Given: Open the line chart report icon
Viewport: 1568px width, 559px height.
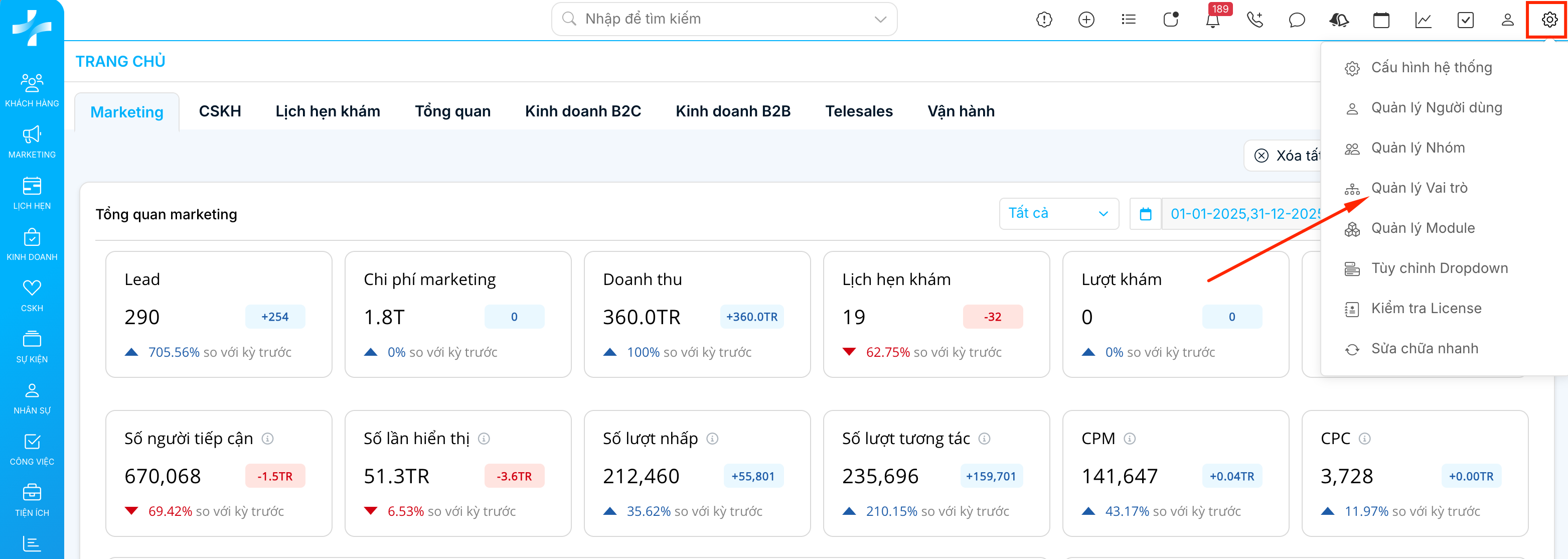Looking at the screenshot, I should (1423, 20).
